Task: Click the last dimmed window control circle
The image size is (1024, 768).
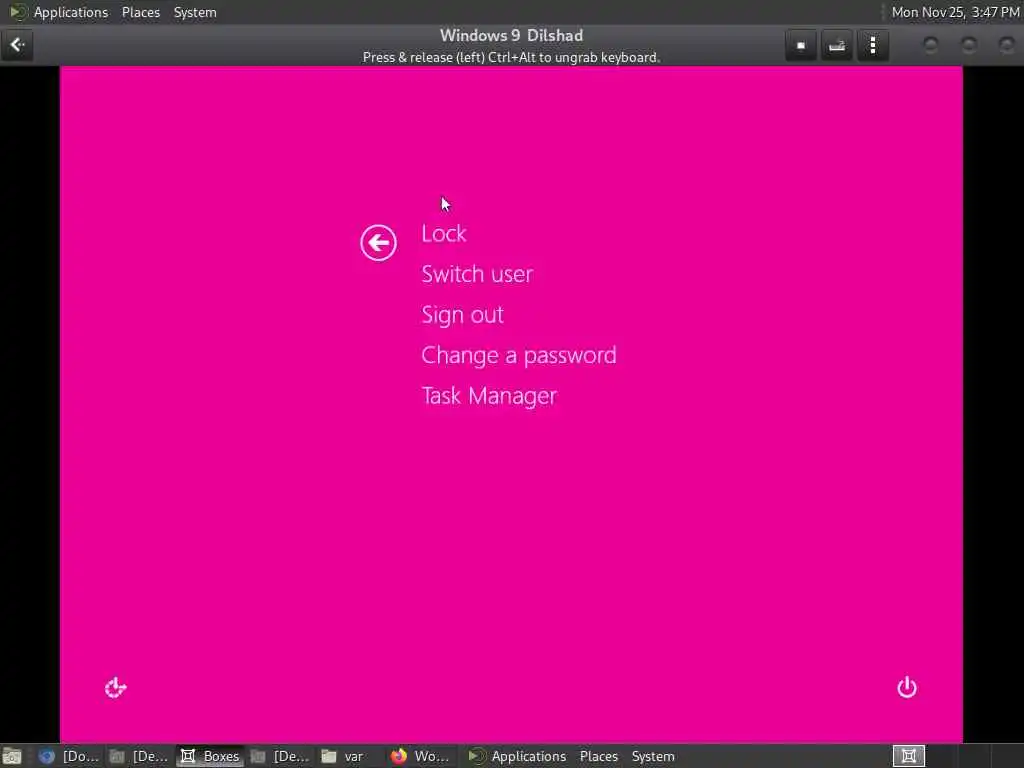Action: pyautogui.click(x=1006, y=45)
